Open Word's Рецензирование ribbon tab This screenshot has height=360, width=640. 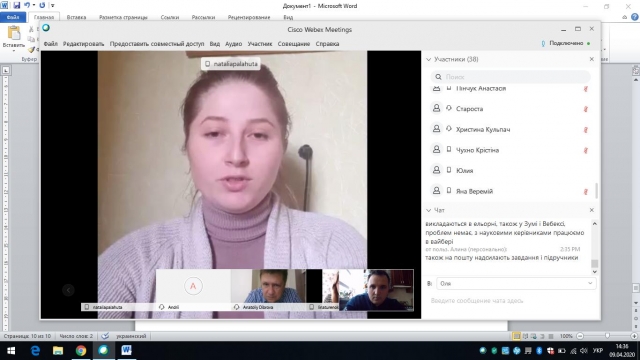coord(249,17)
